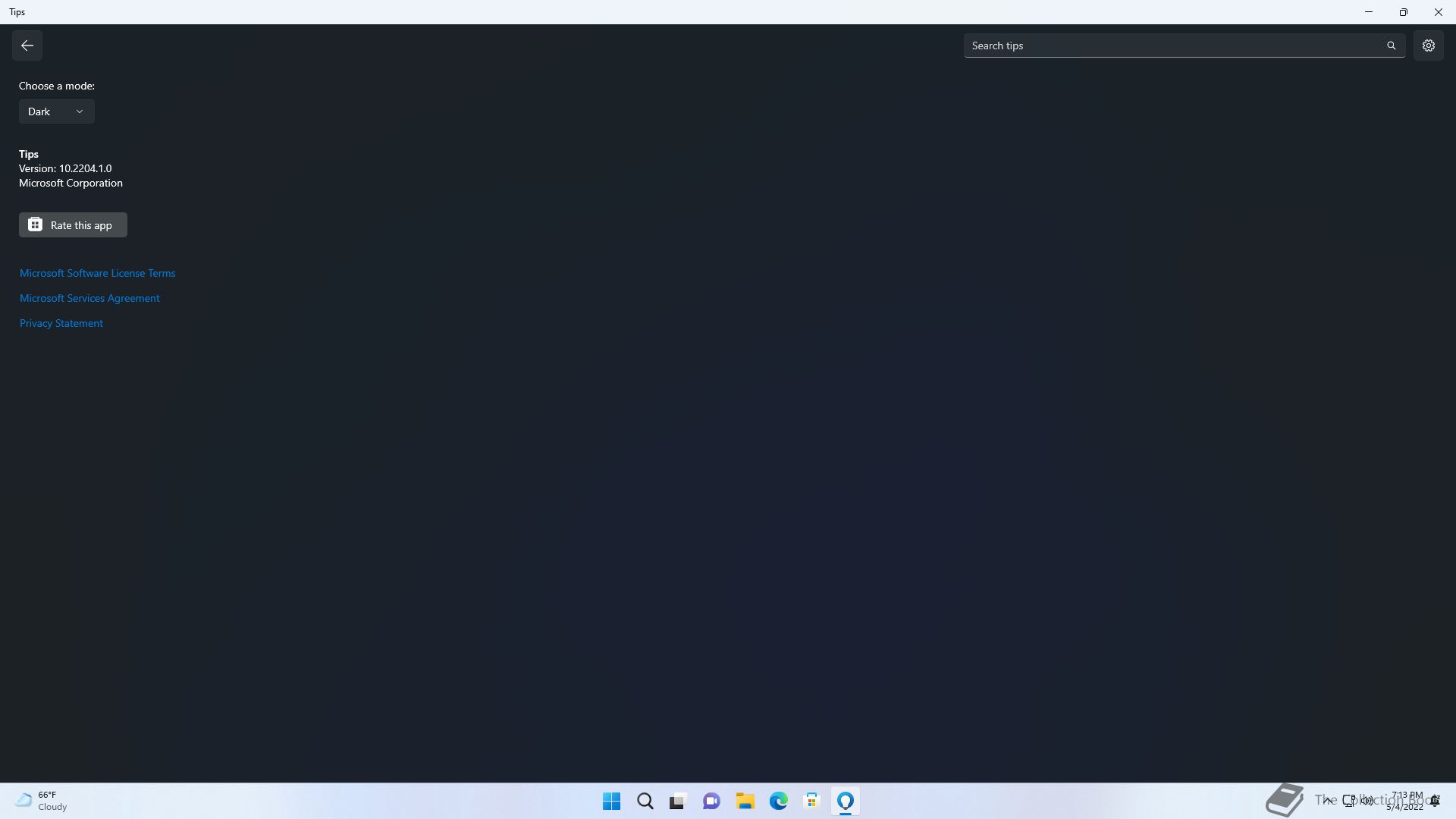Open taskbar Search
Screen dimensions: 1456x819
pos(645,801)
